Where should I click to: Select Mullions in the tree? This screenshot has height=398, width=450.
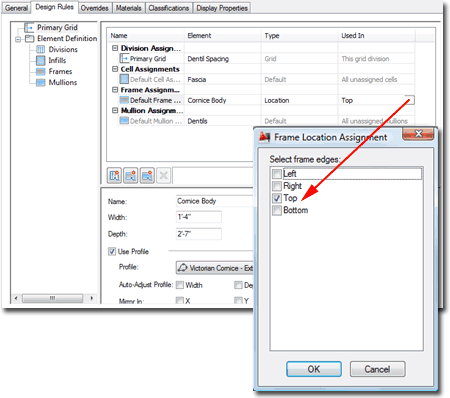click(63, 82)
